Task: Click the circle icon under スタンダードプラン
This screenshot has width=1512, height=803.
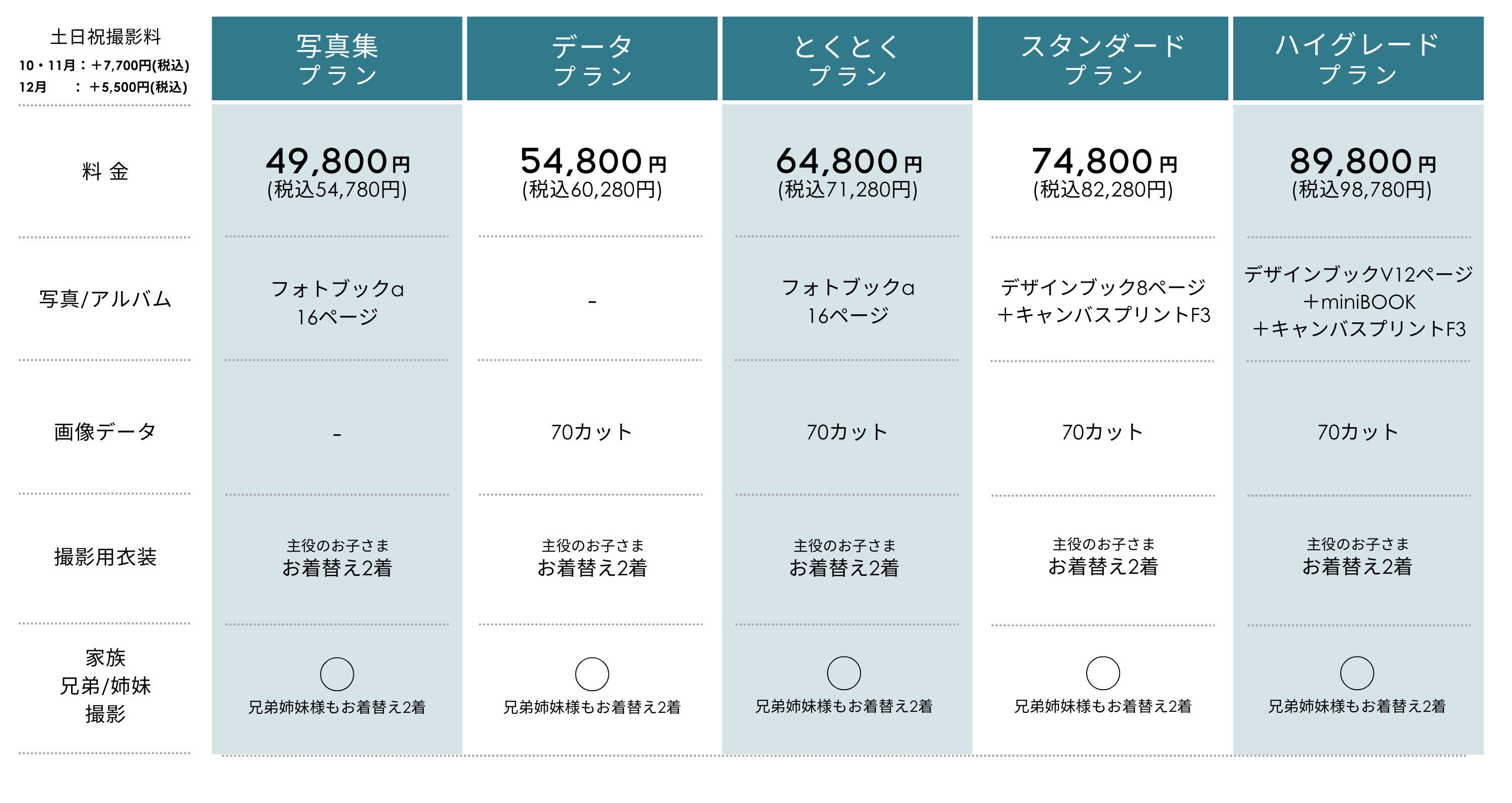Action: (x=1103, y=673)
